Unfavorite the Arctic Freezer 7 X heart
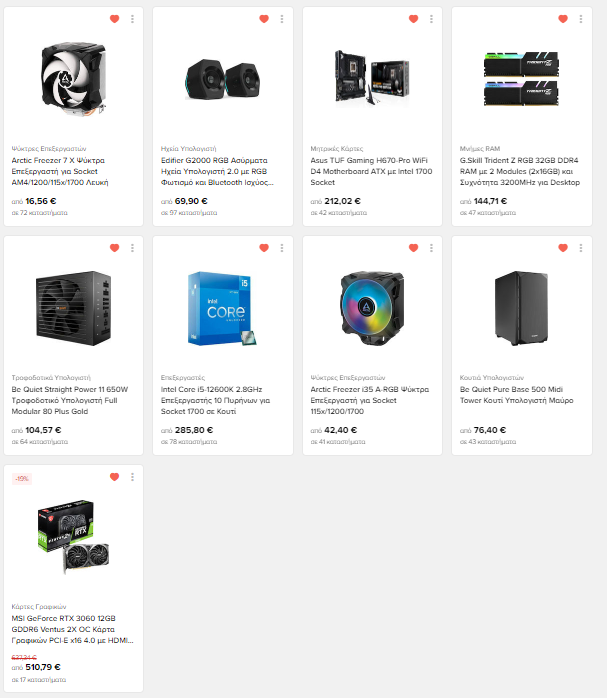Screen dimensions: 607x698 click(114, 19)
